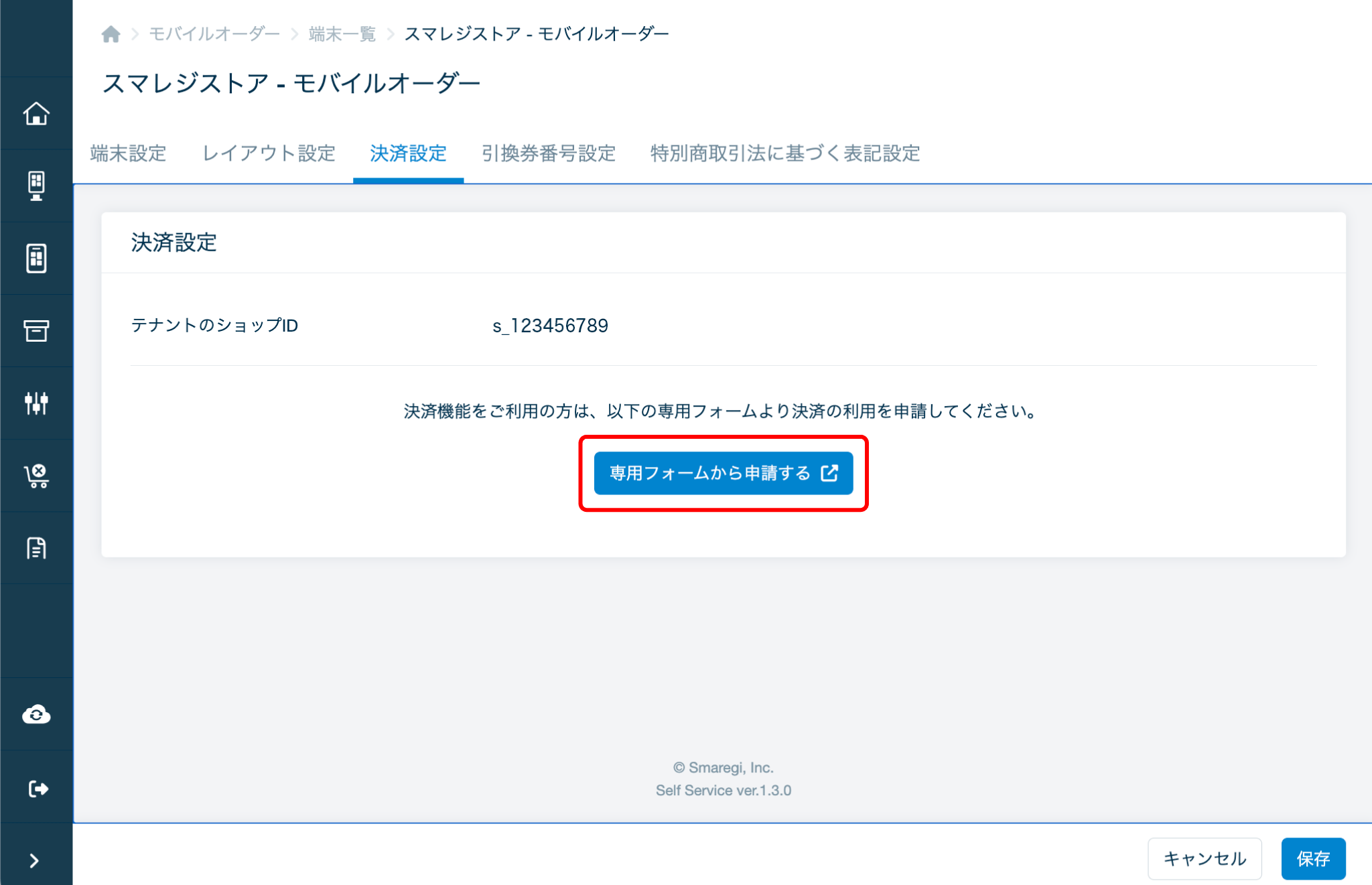Click the テナントのショップID label
Image resolution: width=1372 pixels, height=885 pixels.
(214, 326)
